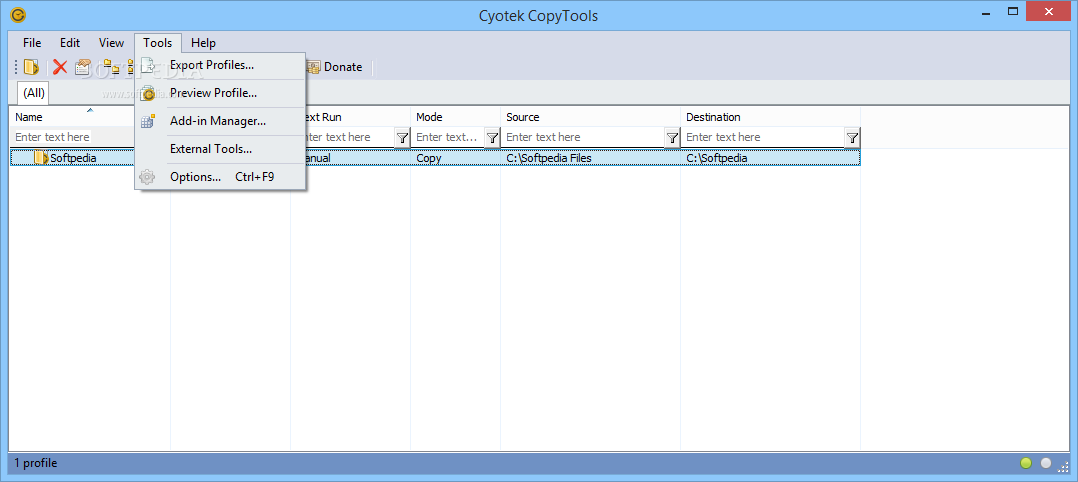Focus the Name filter text field
1078x482 pixels.
pos(72,138)
